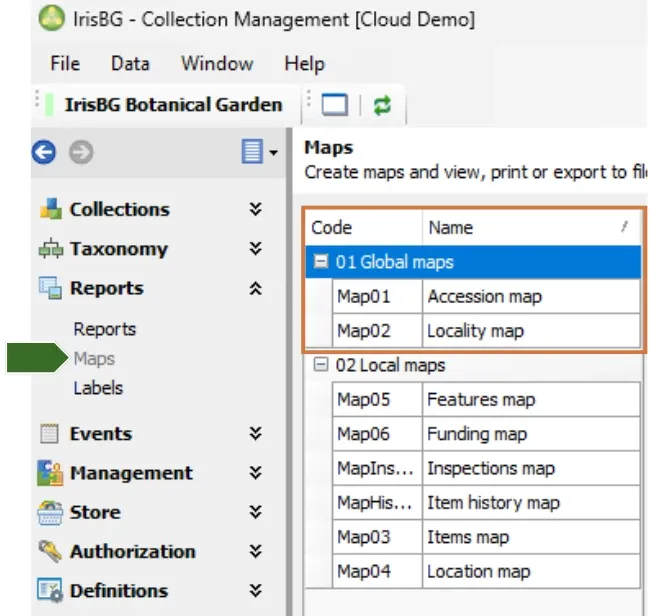Click the Authorization key icon
Screen dimensions: 650x616
pos(50,551)
